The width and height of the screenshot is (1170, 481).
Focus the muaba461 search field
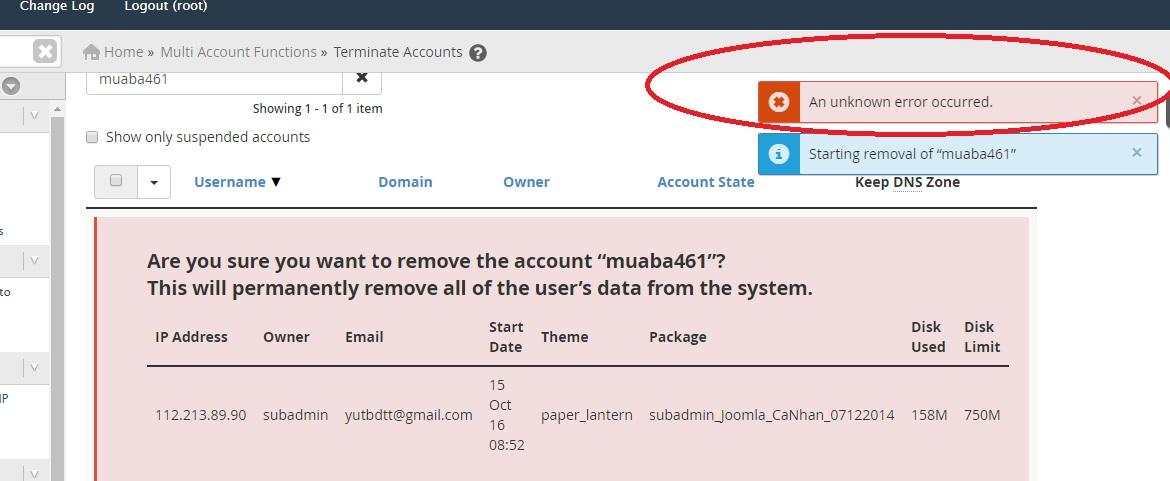coord(215,79)
